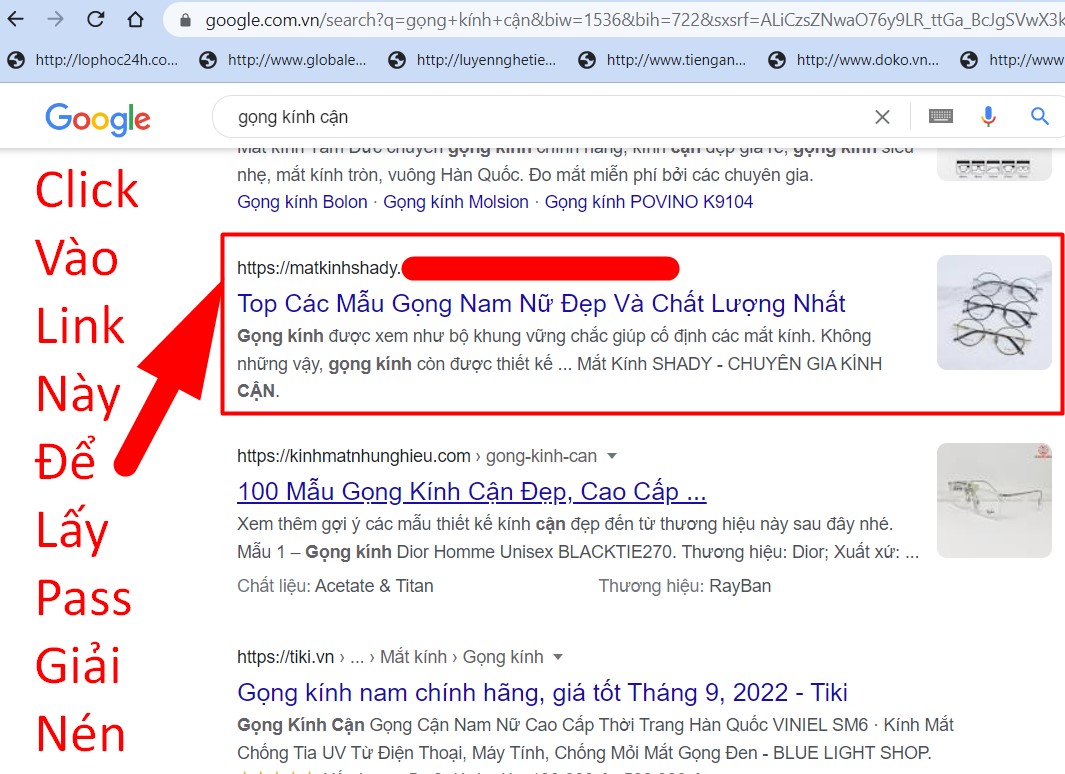
Task: Click the tiki.vn result URL
Action: [x=390, y=657]
